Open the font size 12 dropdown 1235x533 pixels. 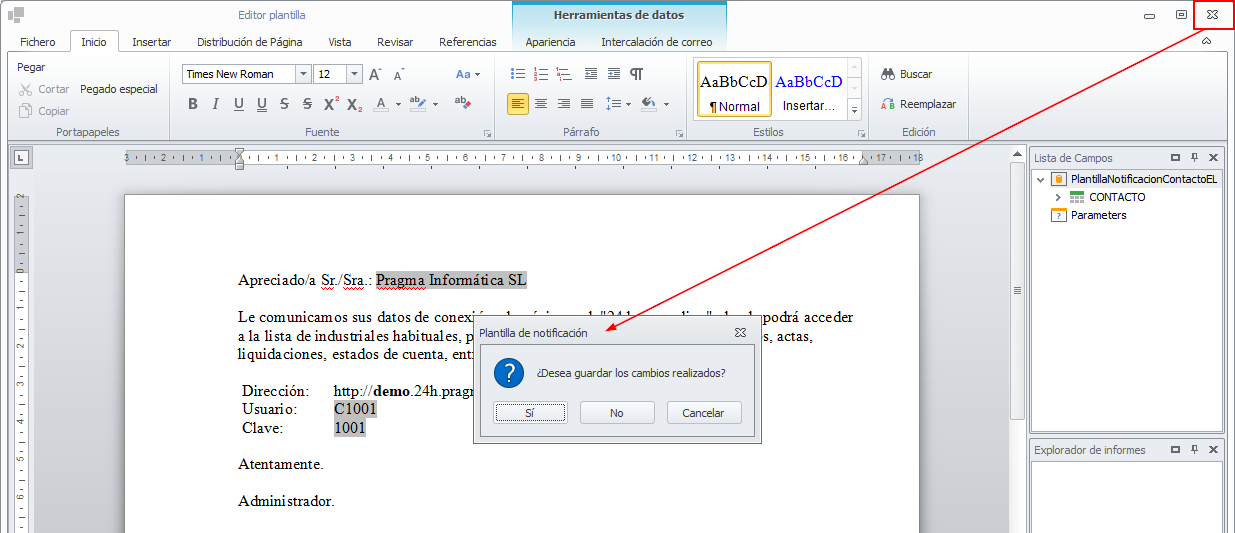click(354, 74)
